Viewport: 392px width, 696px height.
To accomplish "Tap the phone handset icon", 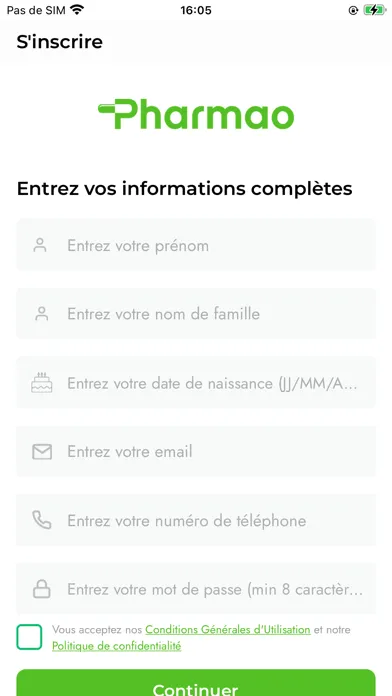I will point(42,520).
